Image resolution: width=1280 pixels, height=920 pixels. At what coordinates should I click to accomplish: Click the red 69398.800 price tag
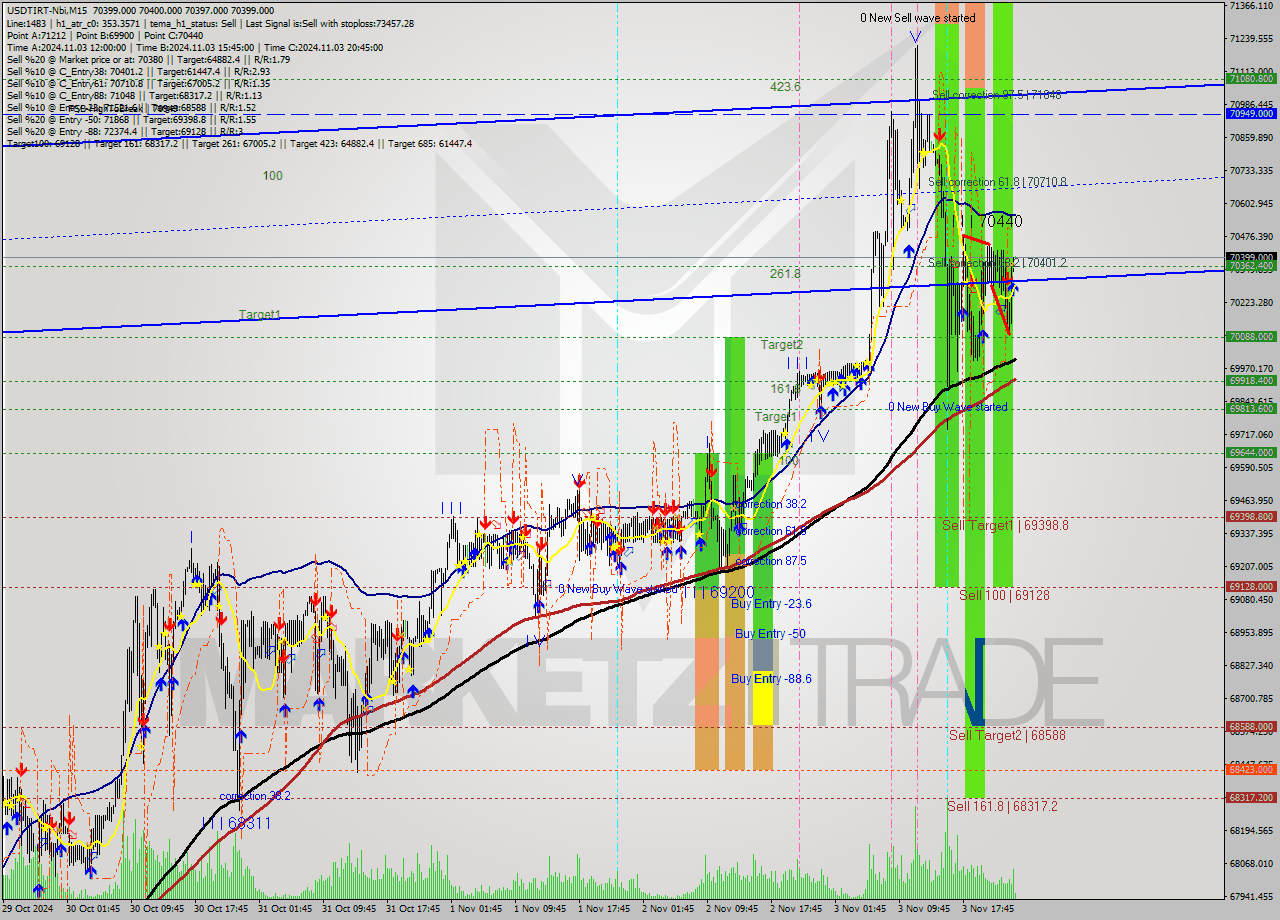click(1251, 516)
